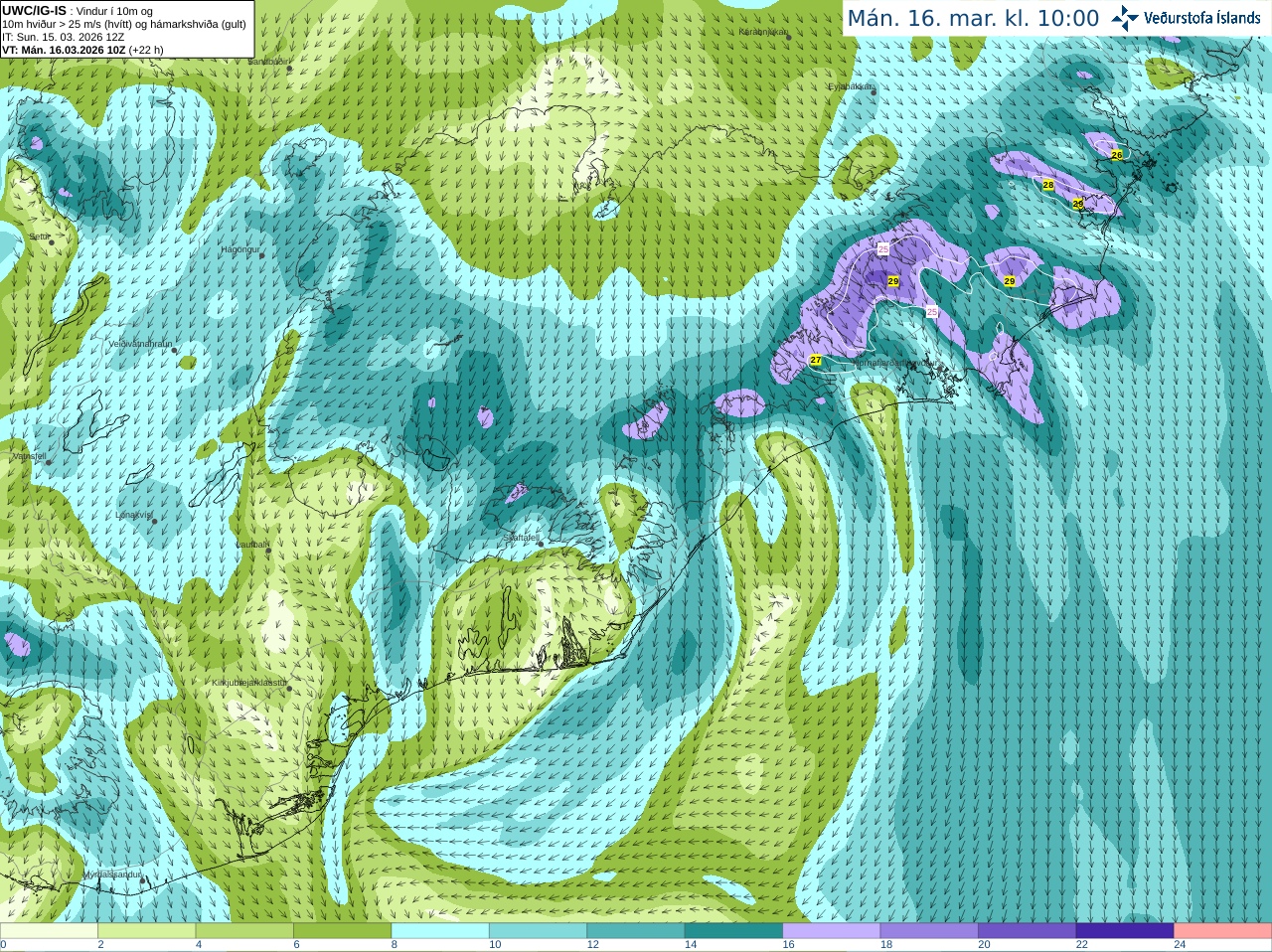
Task: Click the Hágöngur station label
Action: pyautogui.click(x=239, y=249)
